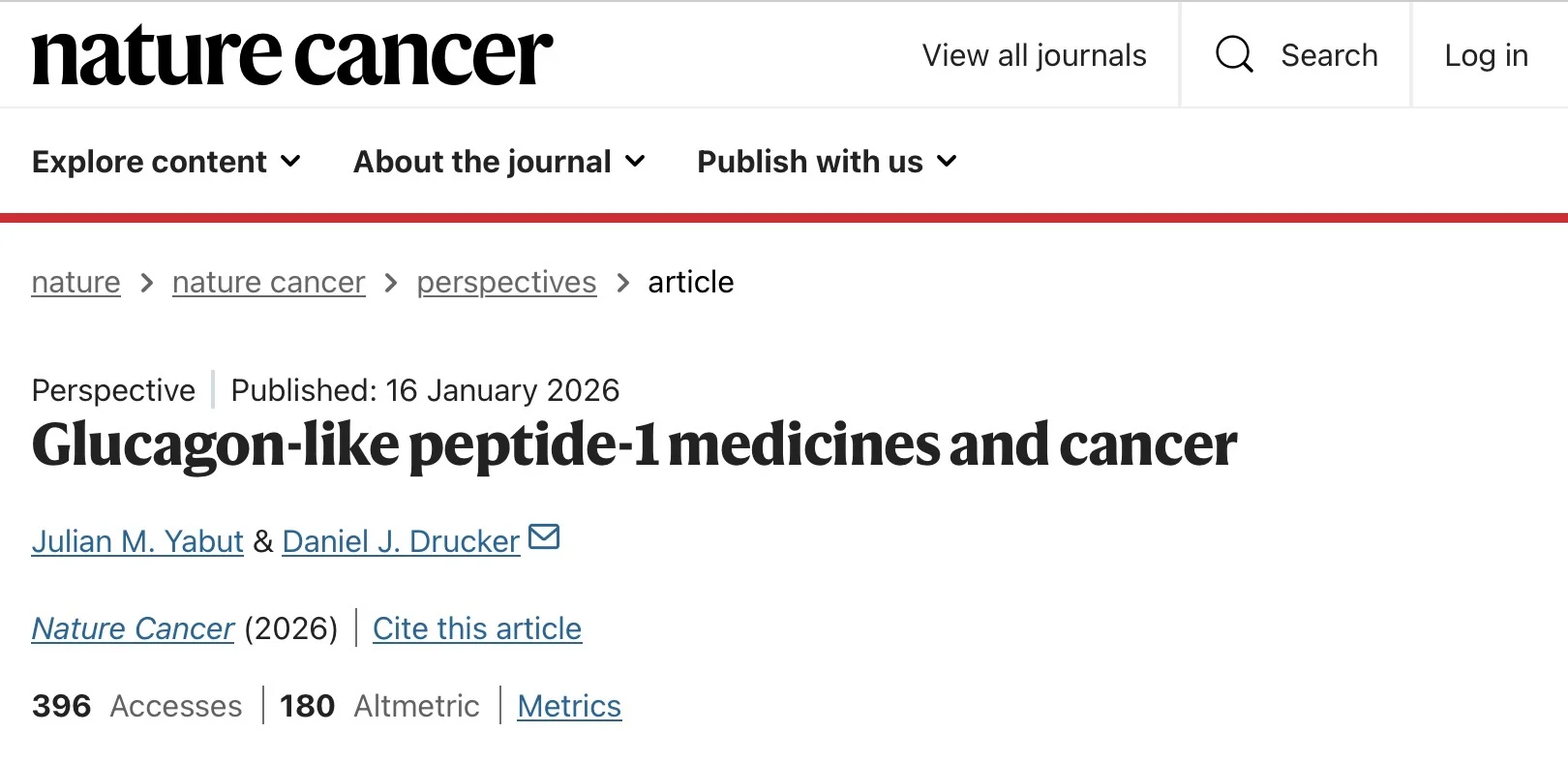This screenshot has height=764, width=1568.
Task: Click the envelope icon beside Daniel J. Drucker
Action: (545, 536)
